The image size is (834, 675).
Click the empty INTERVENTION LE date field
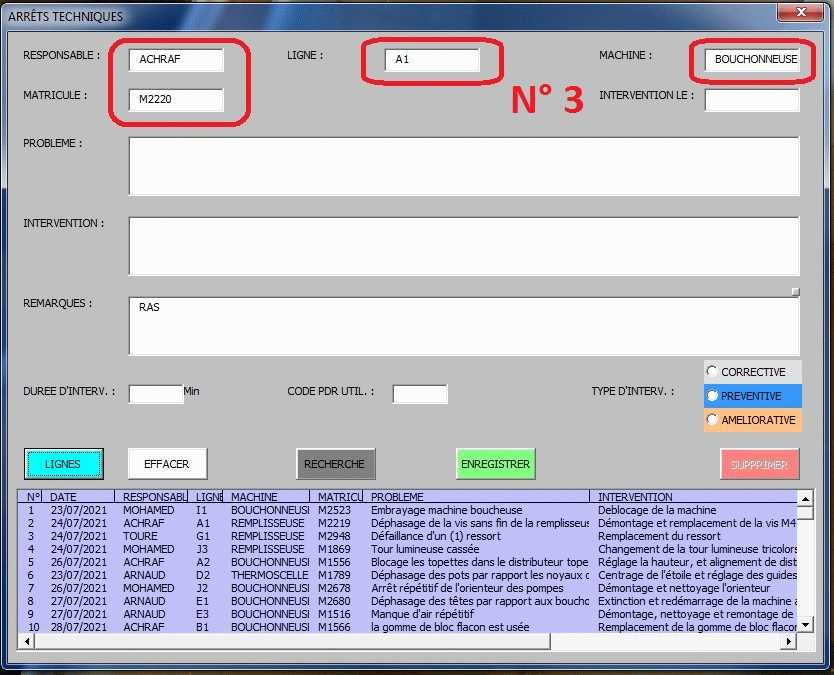pyautogui.click(x=751, y=100)
